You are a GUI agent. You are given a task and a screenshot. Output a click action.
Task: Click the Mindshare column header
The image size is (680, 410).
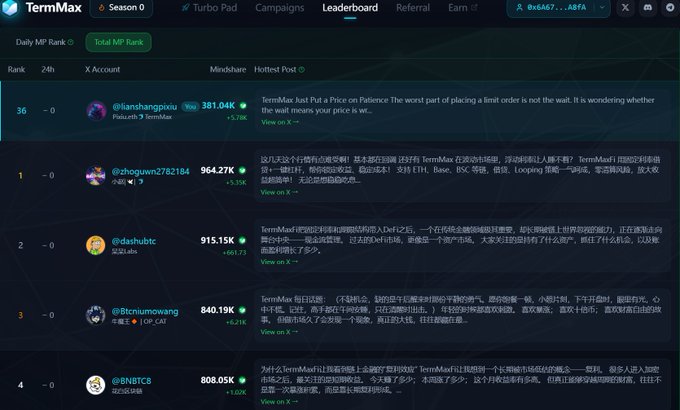tap(228, 69)
